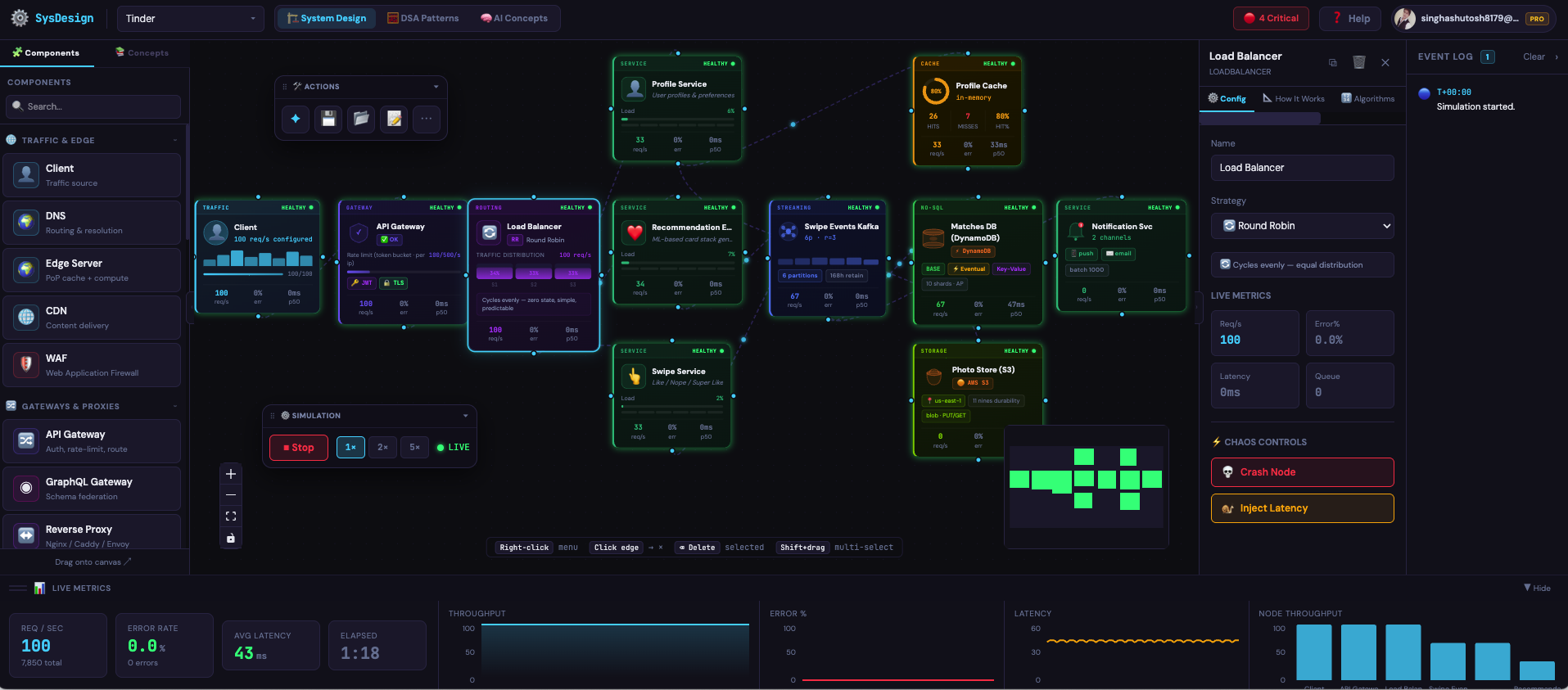Screen dimensions: 1568x690
Task: Open the Algorithms tab
Action: click(x=1367, y=98)
